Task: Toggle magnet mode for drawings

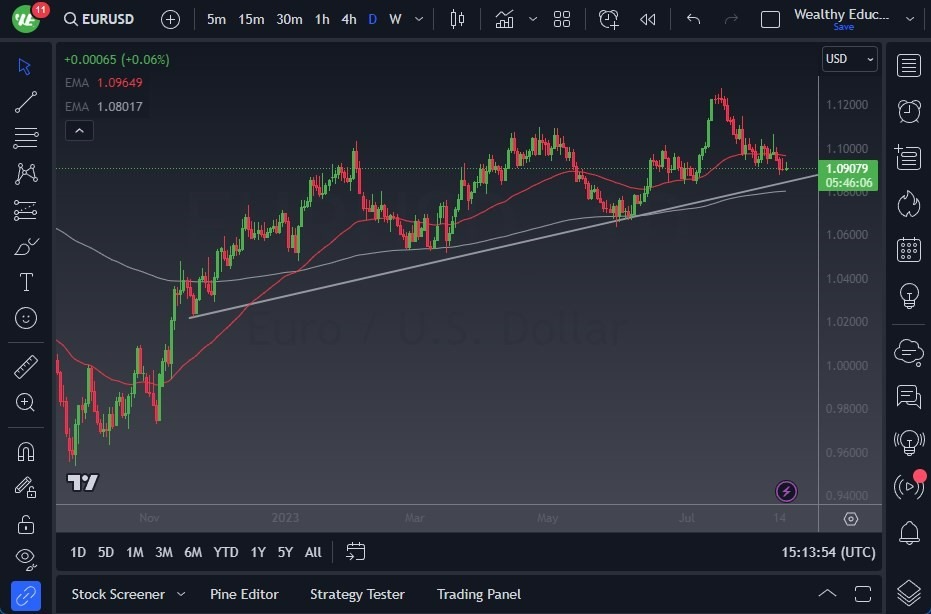Action: [x=26, y=451]
